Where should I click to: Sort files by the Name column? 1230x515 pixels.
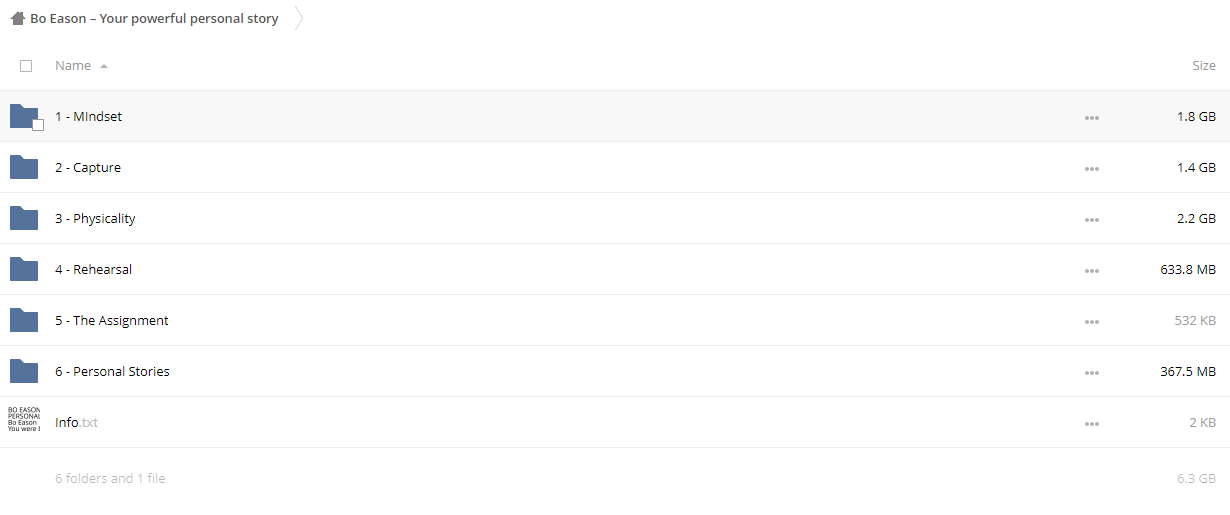[73, 66]
